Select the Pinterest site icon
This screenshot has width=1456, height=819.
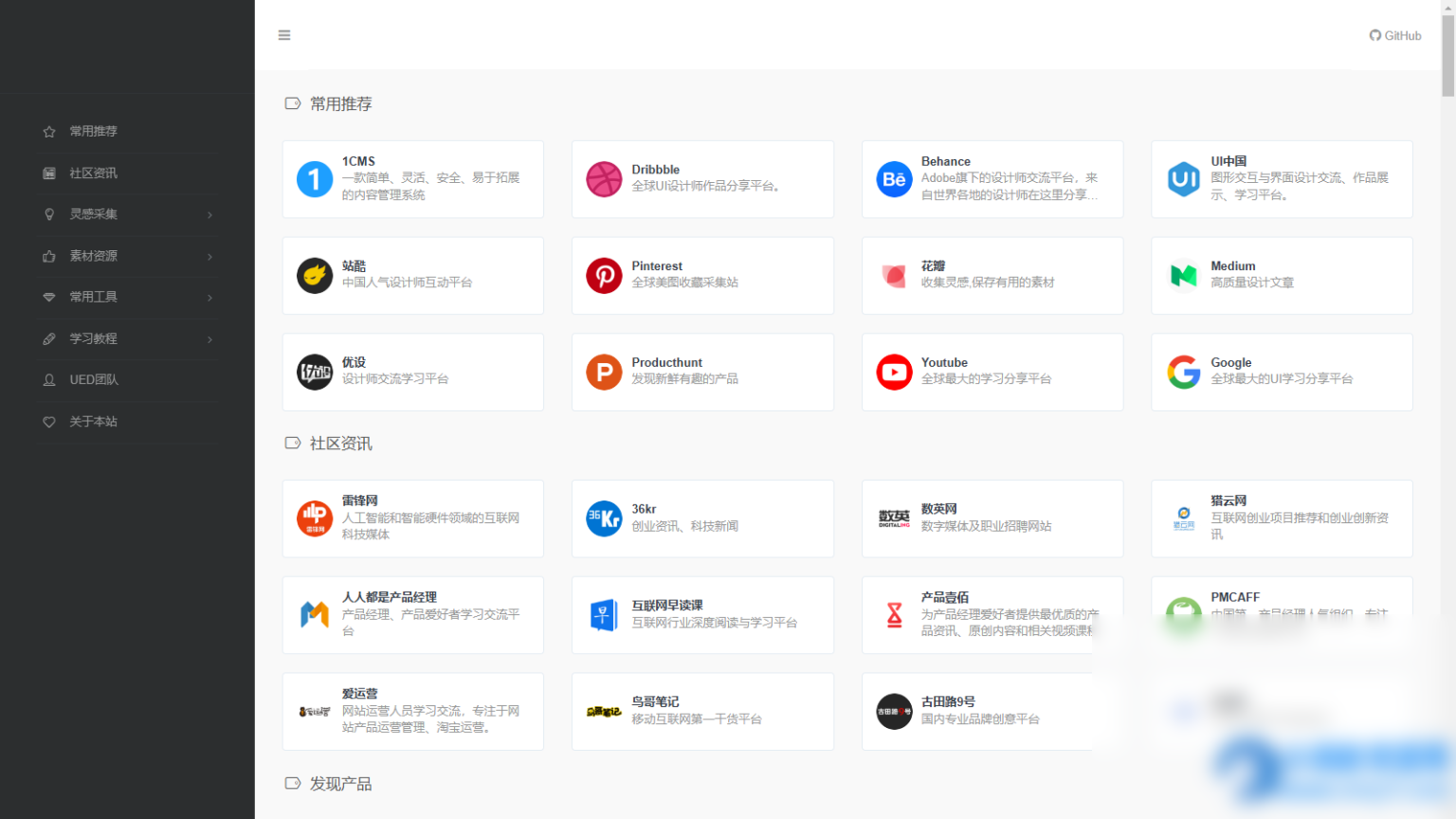click(604, 276)
